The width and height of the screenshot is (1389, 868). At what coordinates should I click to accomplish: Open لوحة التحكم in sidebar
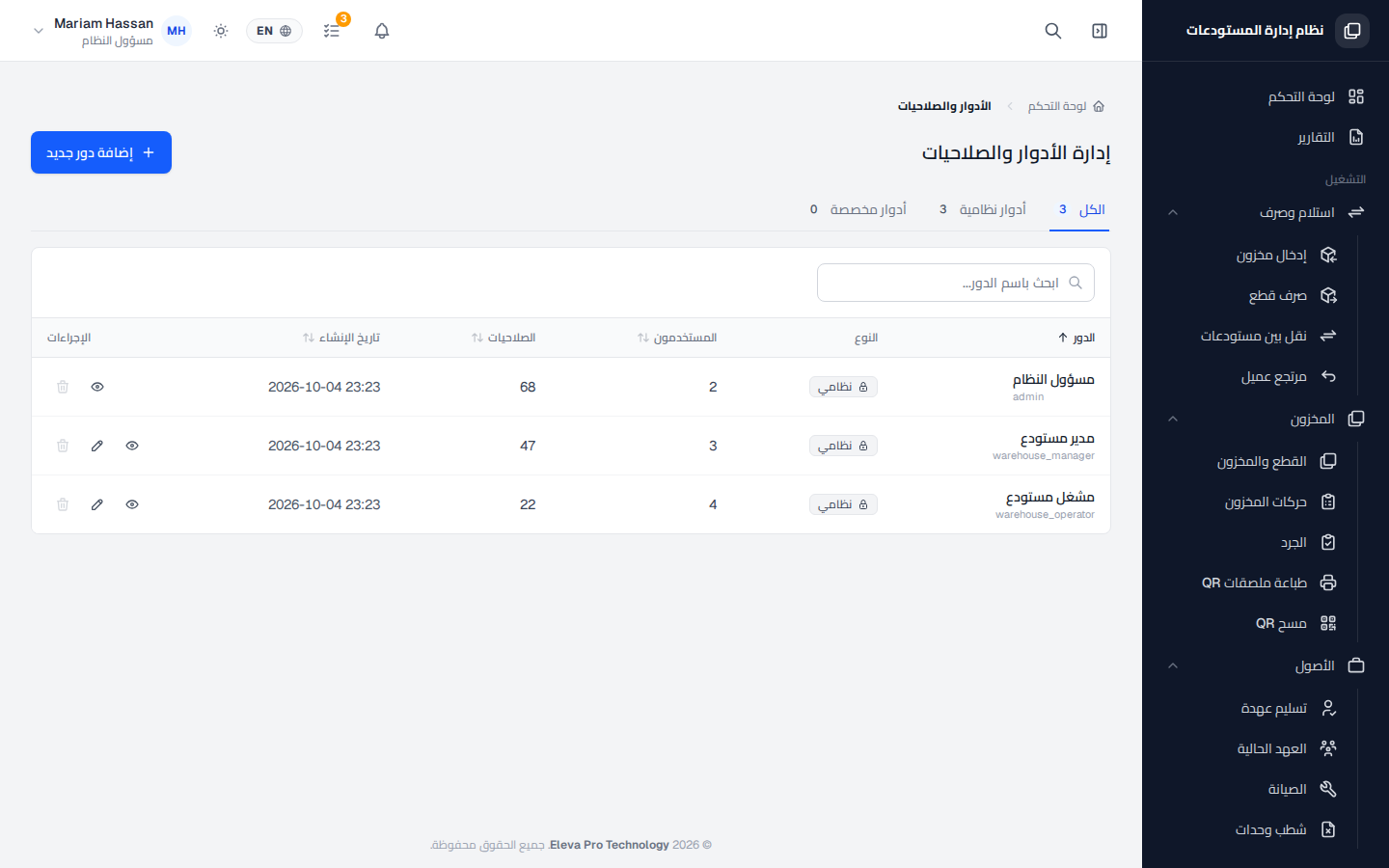[x=1266, y=96]
